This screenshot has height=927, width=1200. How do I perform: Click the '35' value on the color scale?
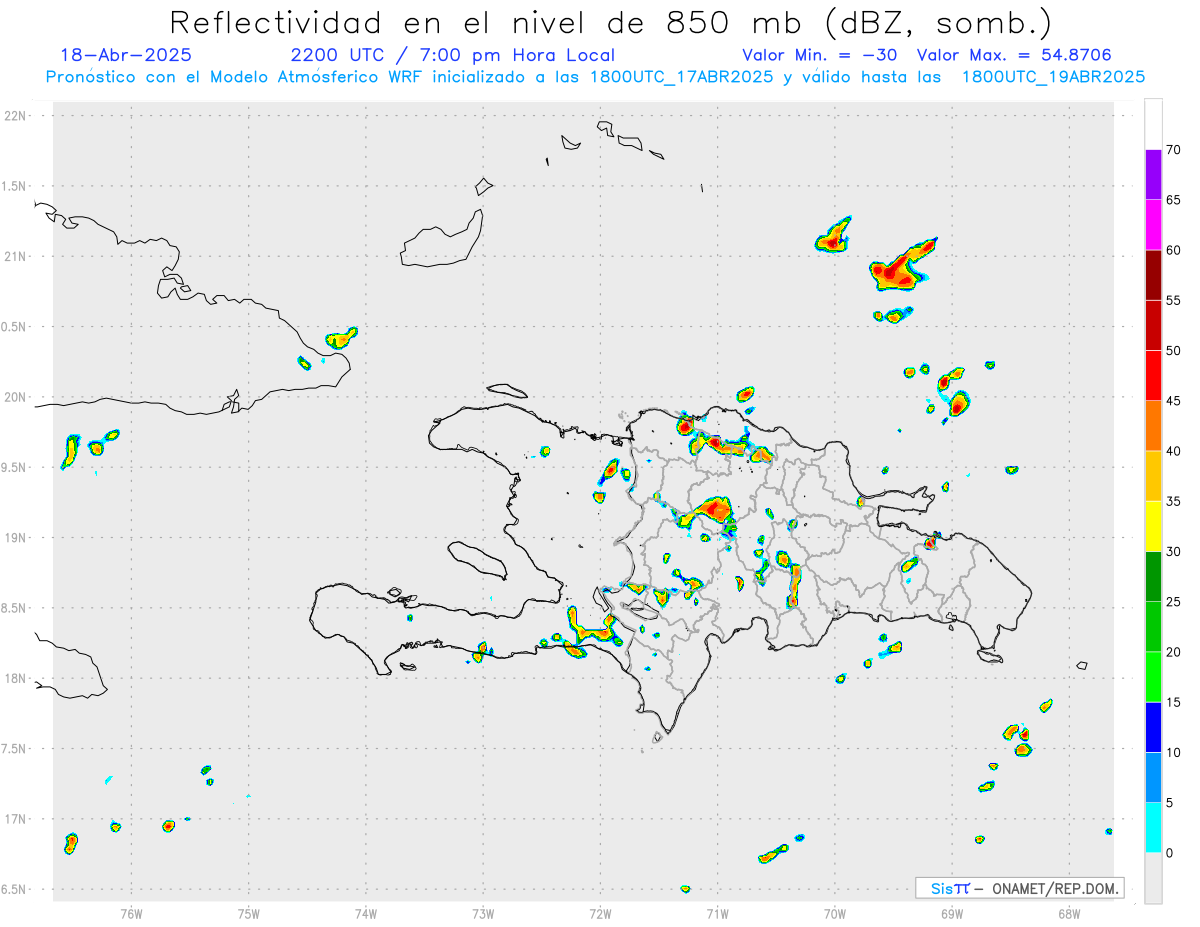coord(1173,502)
